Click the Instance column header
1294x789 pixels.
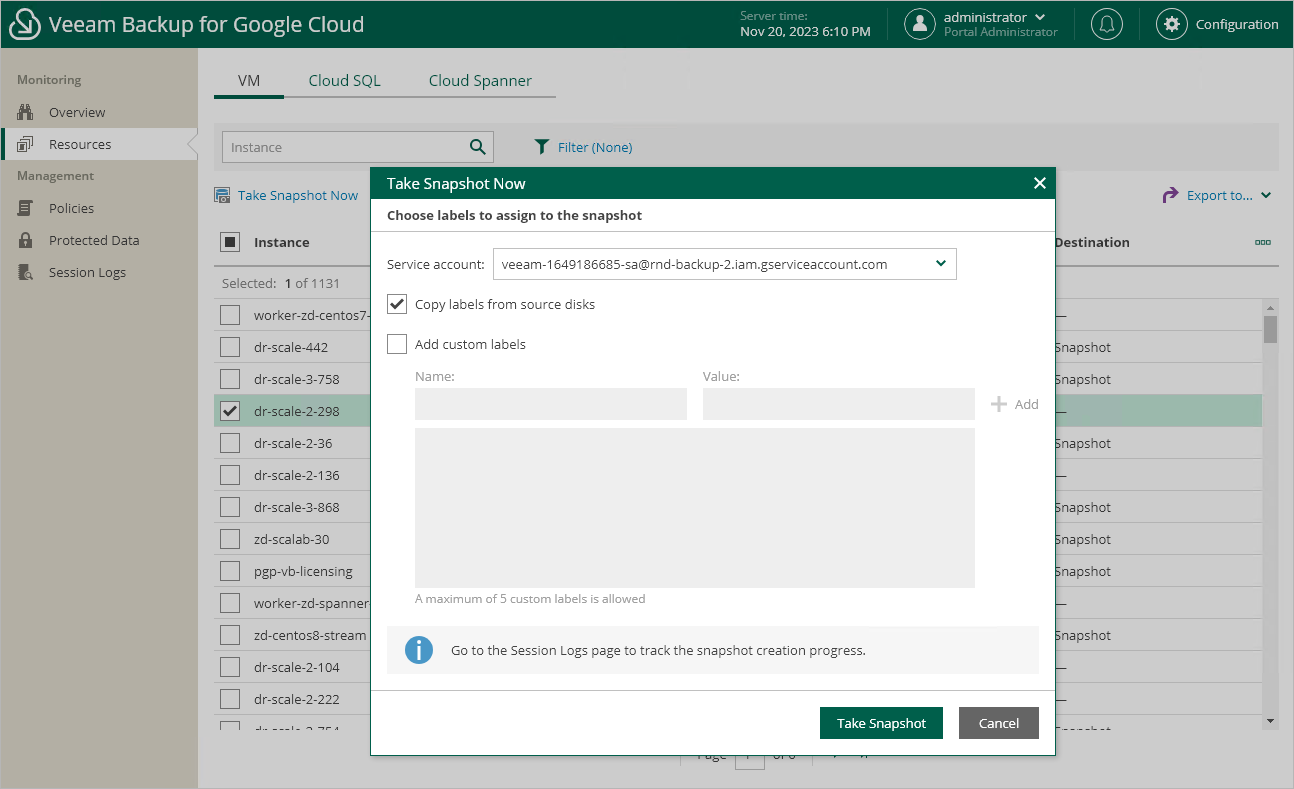pos(282,242)
